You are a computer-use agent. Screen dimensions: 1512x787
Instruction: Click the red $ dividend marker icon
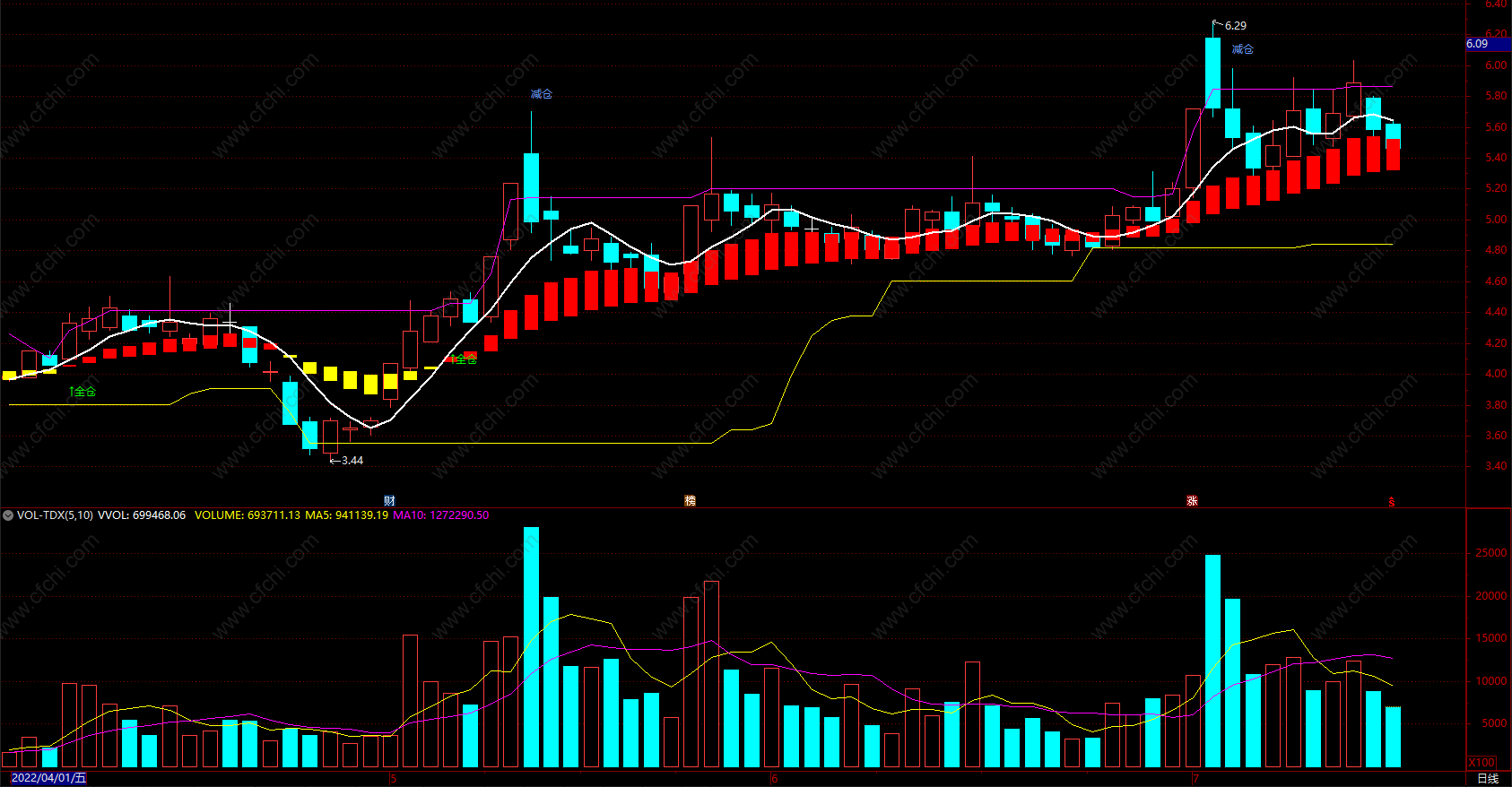tap(1391, 502)
